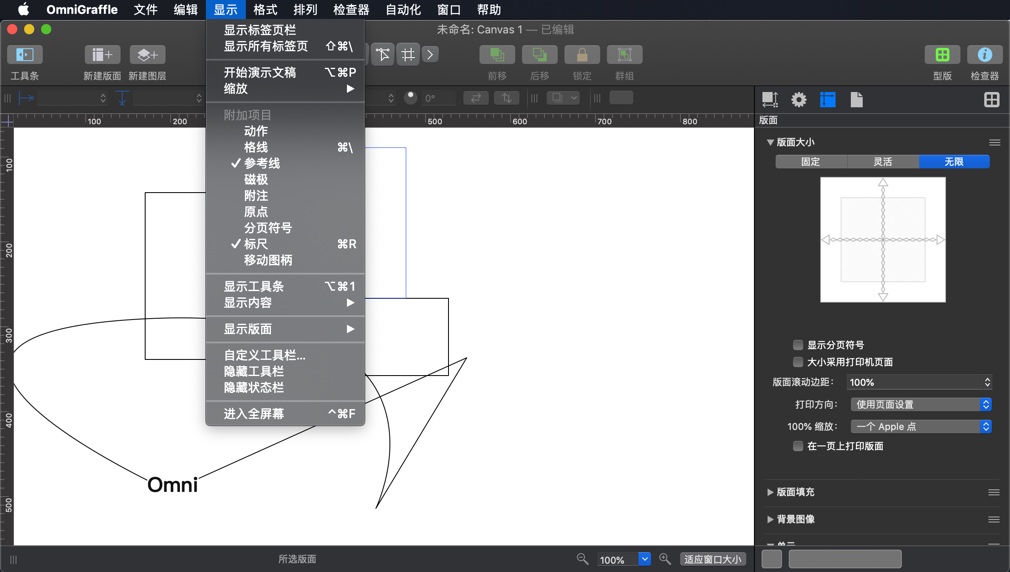Select the point editor tool icon
Image resolution: width=1010 pixels, height=572 pixels.
(x=383, y=55)
